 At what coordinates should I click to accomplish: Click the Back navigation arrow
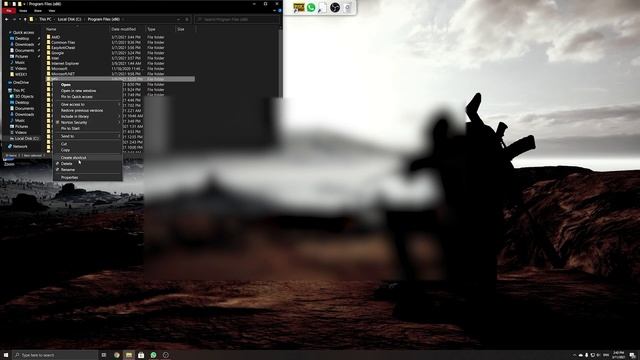(x=7, y=19)
